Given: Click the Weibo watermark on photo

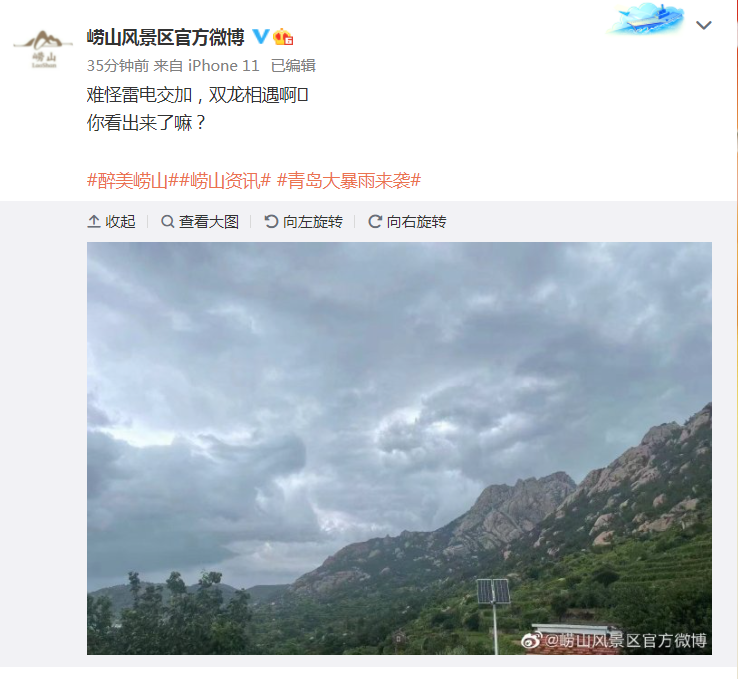Looking at the screenshot, I should coord(614,640).
